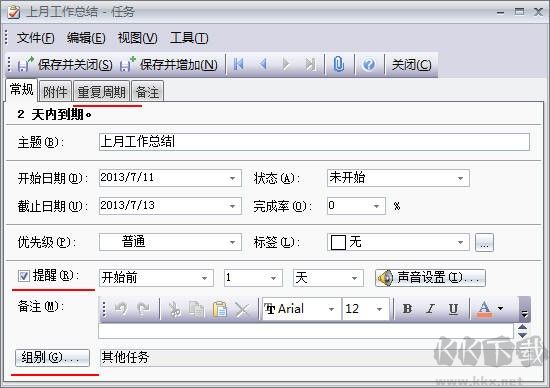Switch to the Recurrence (重复周期) tab
Viewport: 550px width, 388px height.
101,92
